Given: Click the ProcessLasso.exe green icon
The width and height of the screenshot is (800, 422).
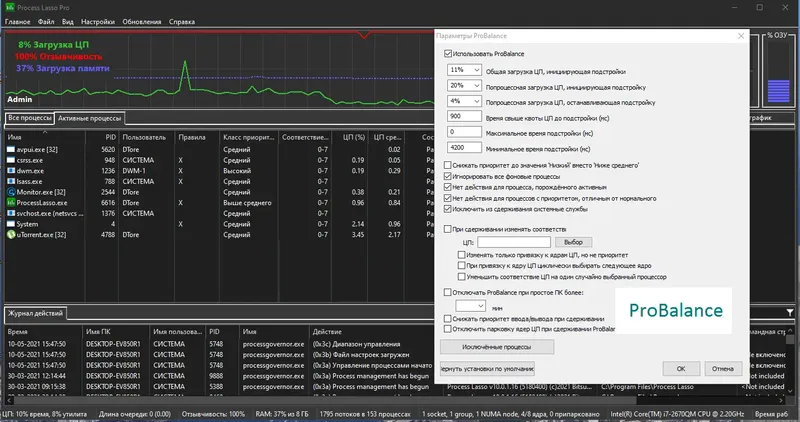Looking at the screenshot, I should click(11, 203).
